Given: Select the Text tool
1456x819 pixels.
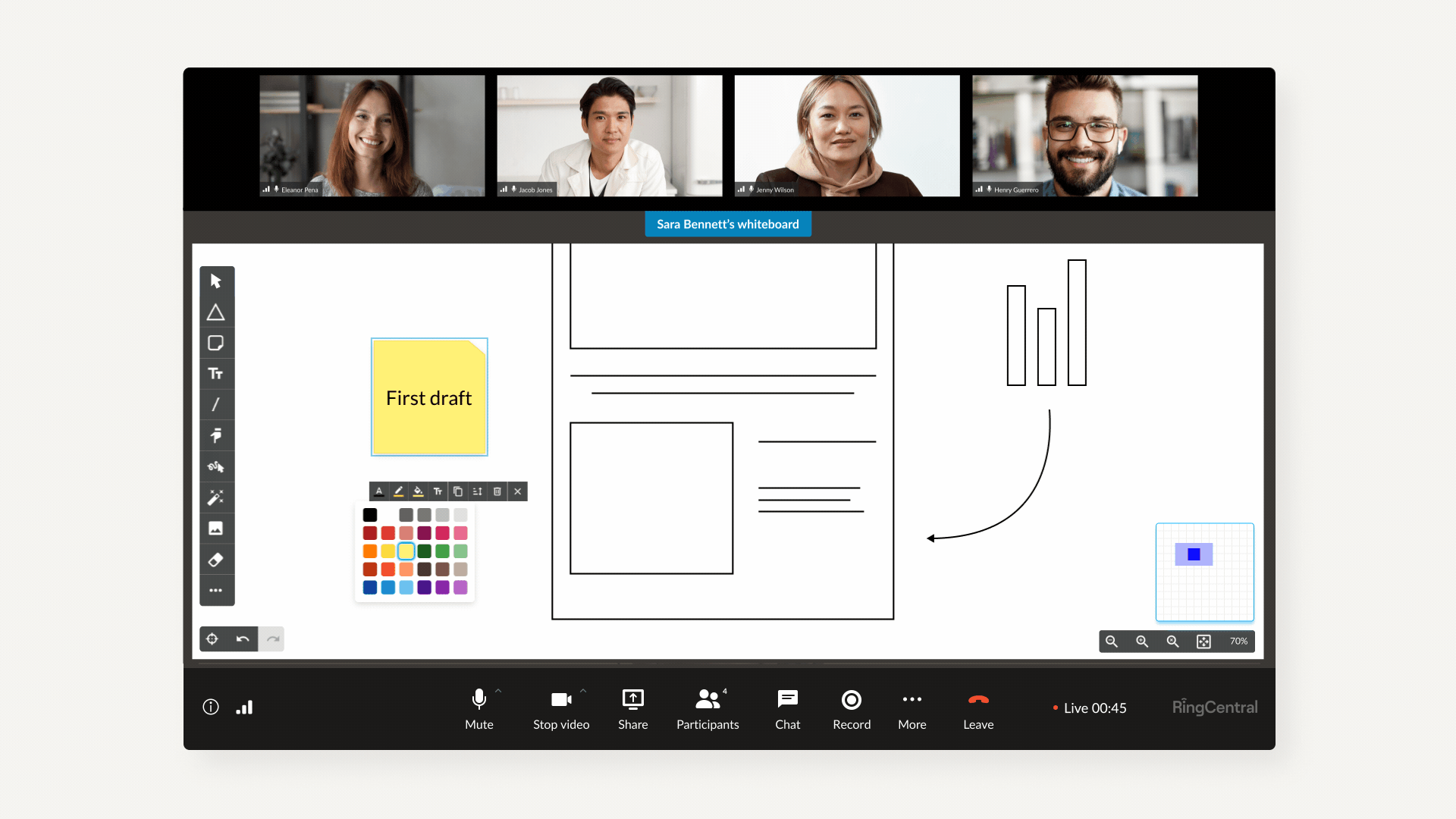Looking at the screenshot, I should coord(216,374).
